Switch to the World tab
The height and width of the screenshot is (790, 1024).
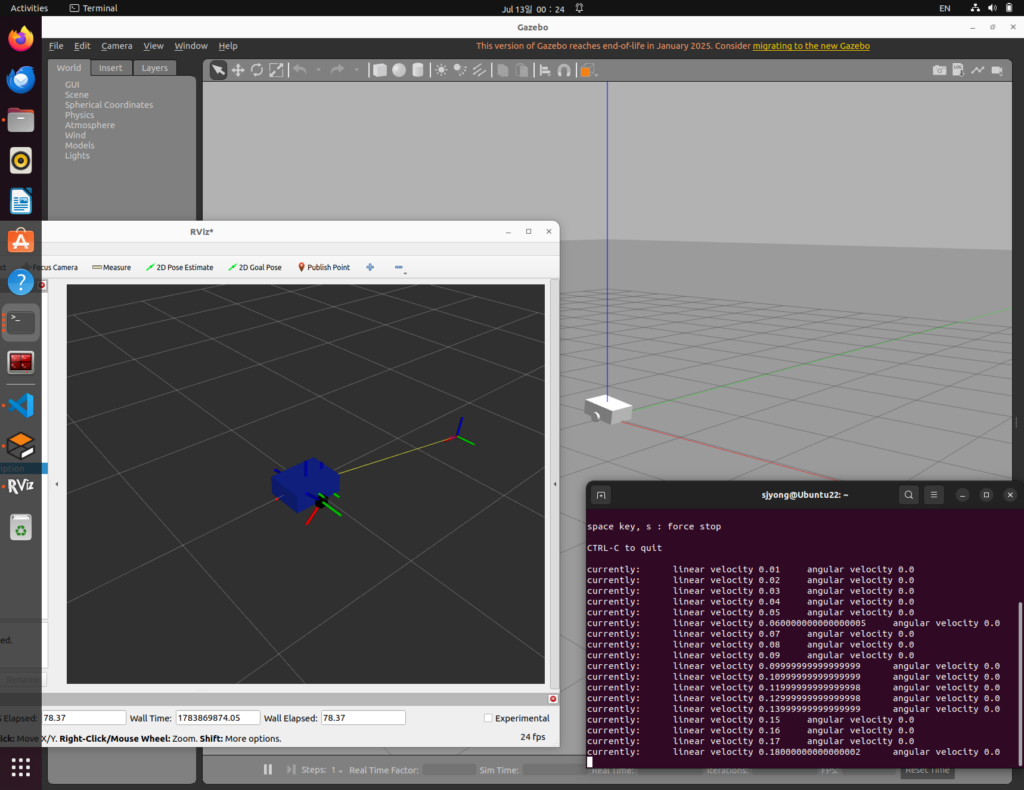click(x=69, y=67)
